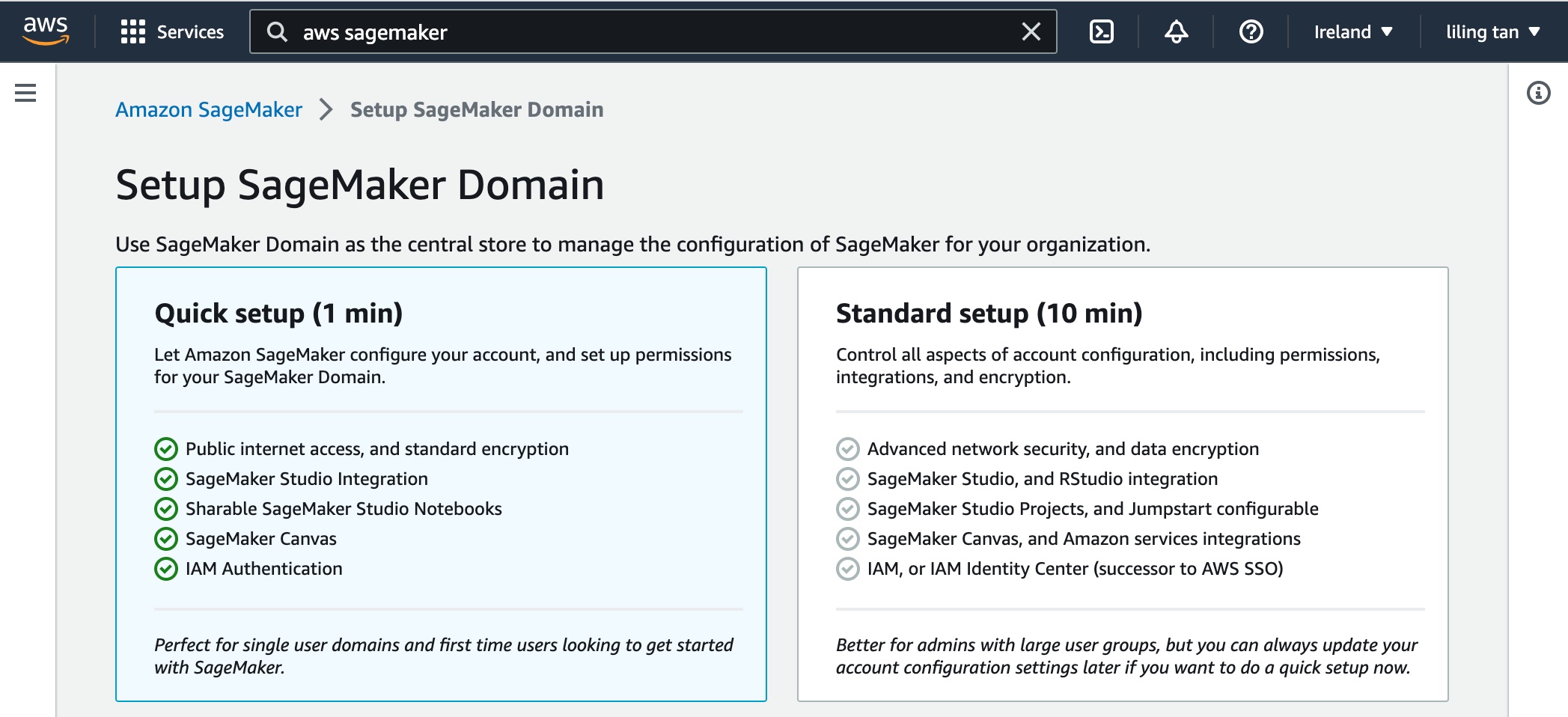Expand the Ireland region dropdown

pyautogui.click(x=1353, y=31)
